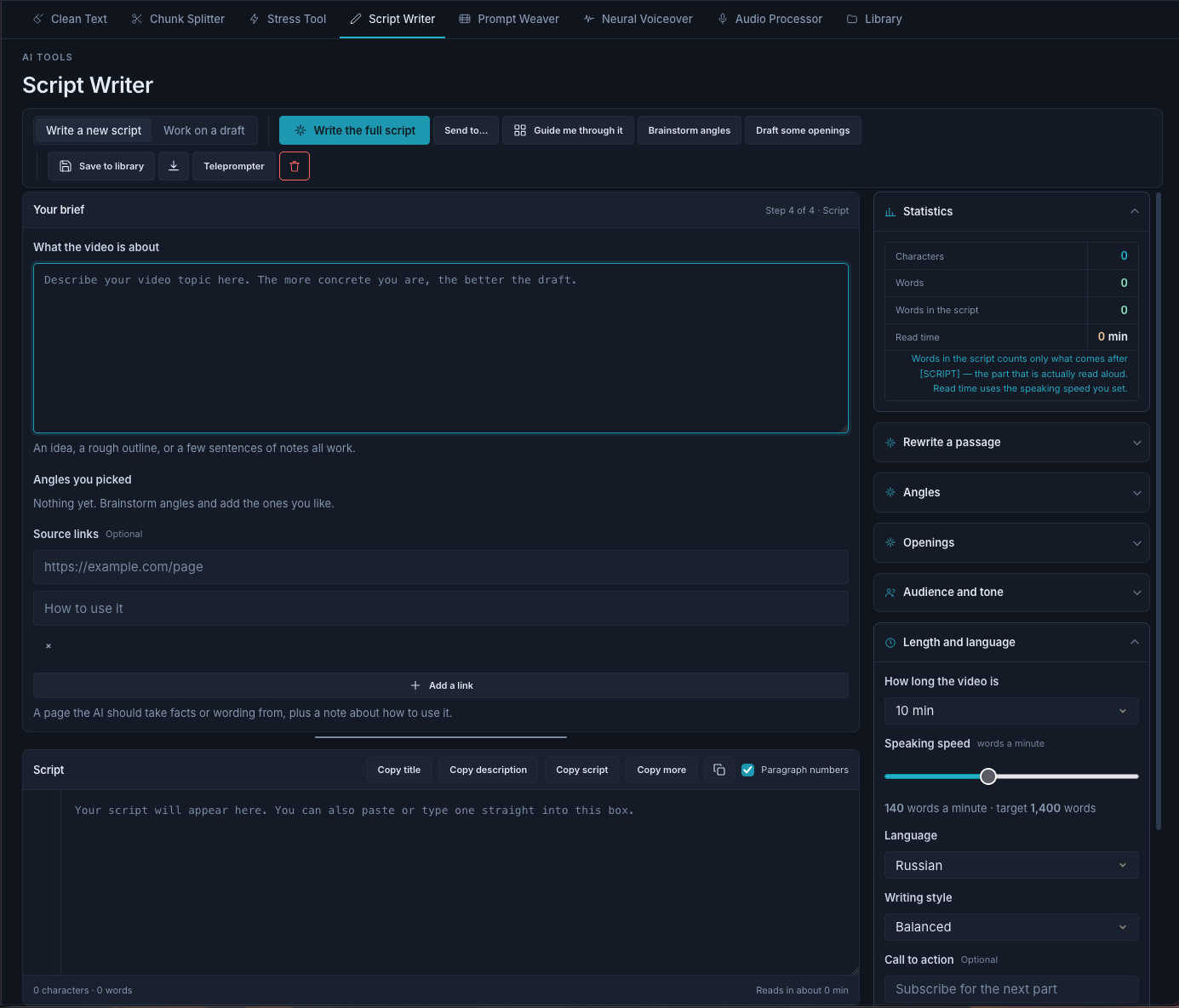This screenshot has height=1008, width=1179.
Task: Remove the source link with the small x
Action: (x=49, y=646)
